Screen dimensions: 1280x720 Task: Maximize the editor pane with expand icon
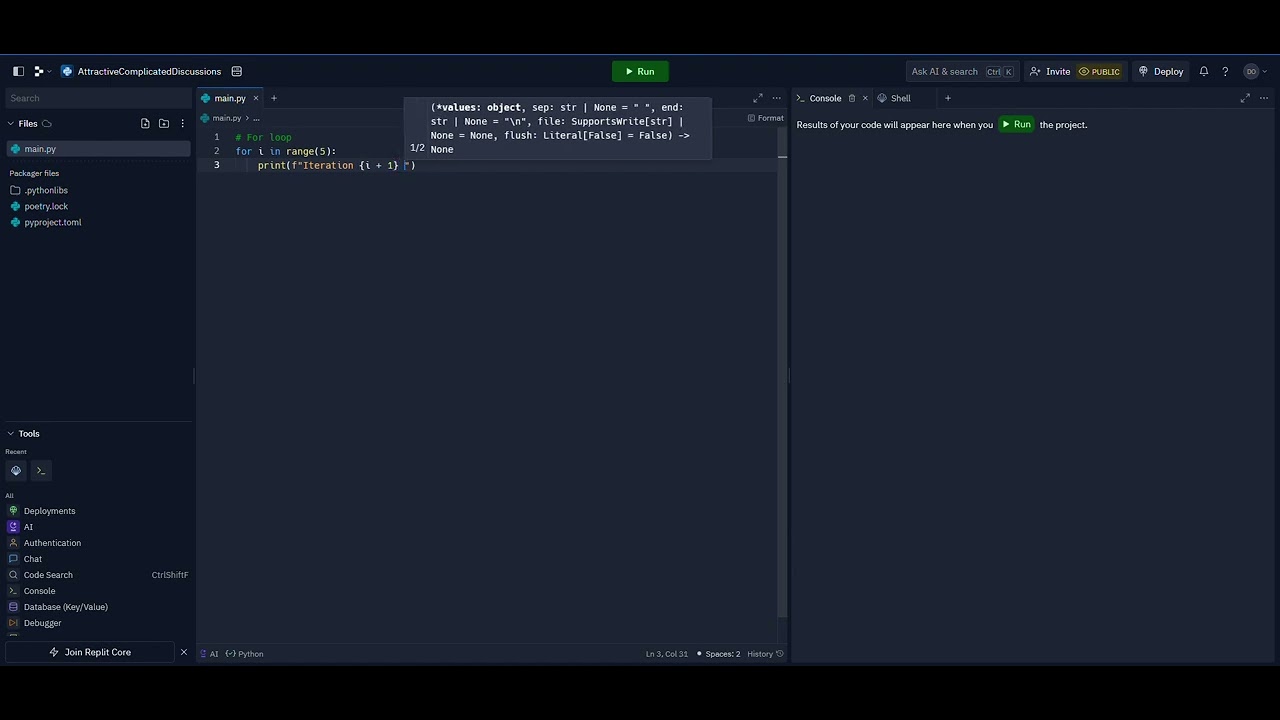(758, 98)
